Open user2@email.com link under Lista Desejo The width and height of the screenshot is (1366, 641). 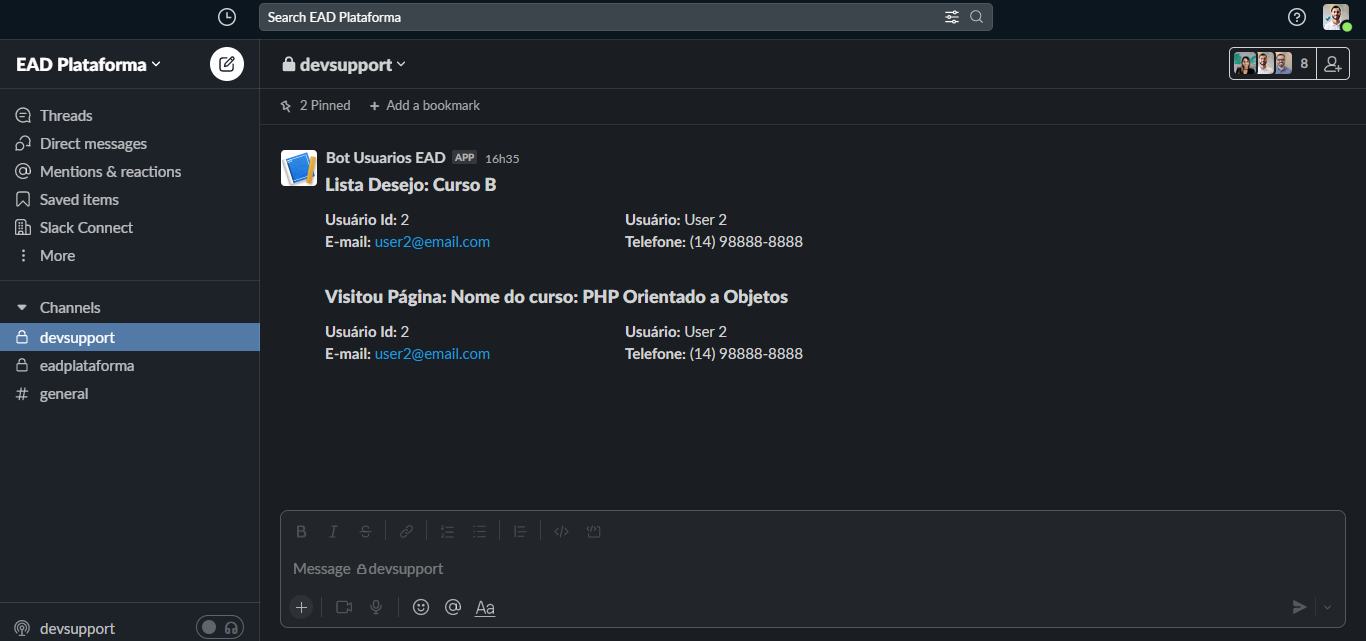click(x=432, y=242)
